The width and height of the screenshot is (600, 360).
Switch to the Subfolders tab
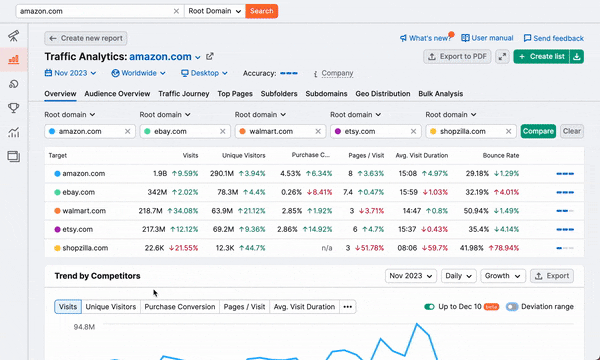(x=279, y=94)
